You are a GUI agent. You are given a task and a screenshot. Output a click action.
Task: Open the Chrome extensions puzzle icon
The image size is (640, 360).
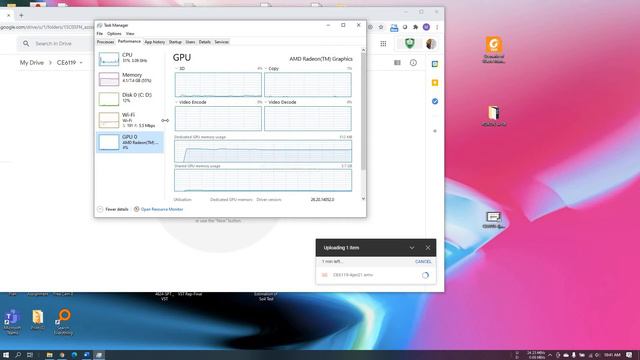(416, 27)
